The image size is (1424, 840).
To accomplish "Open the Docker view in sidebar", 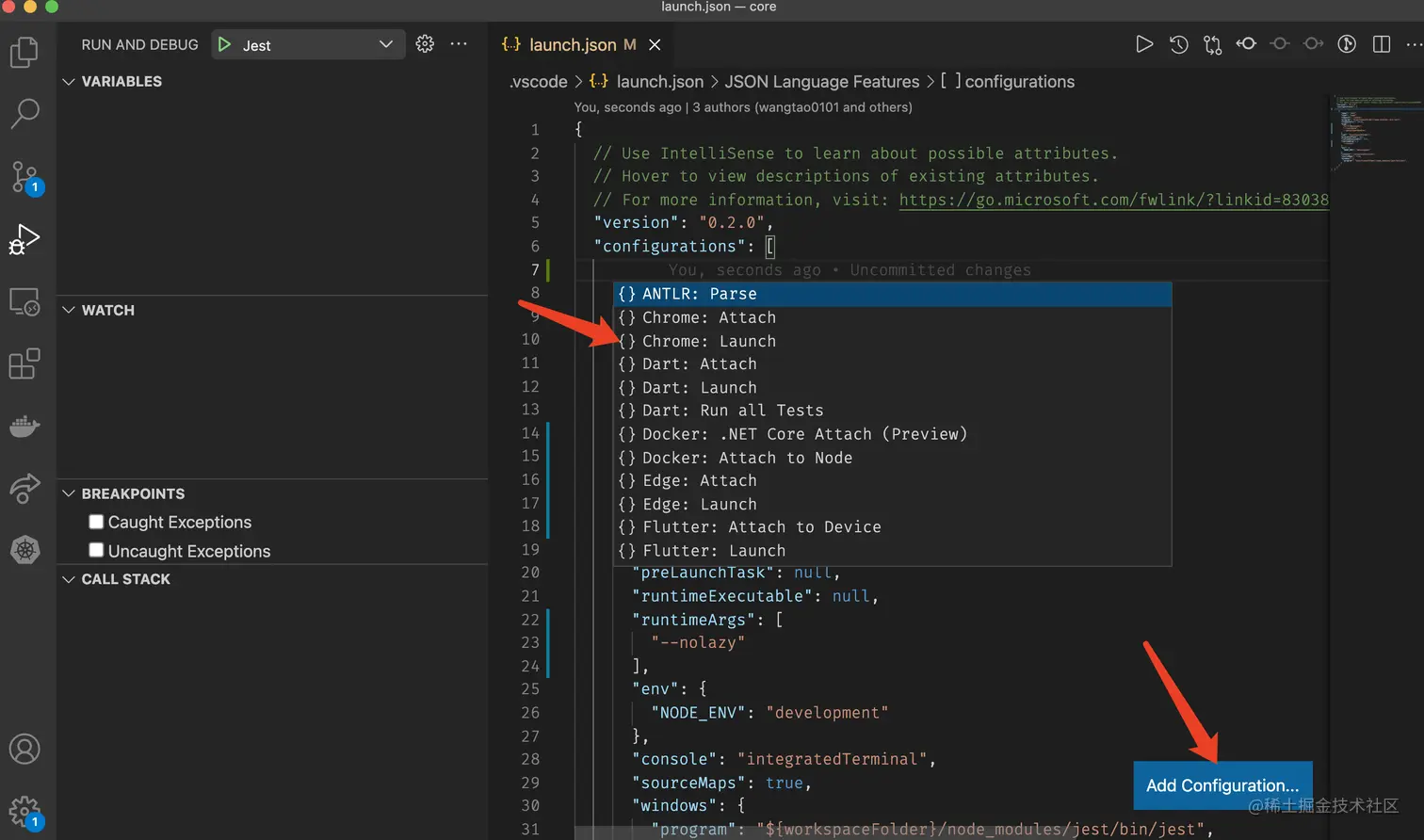I will click(24, 427).
